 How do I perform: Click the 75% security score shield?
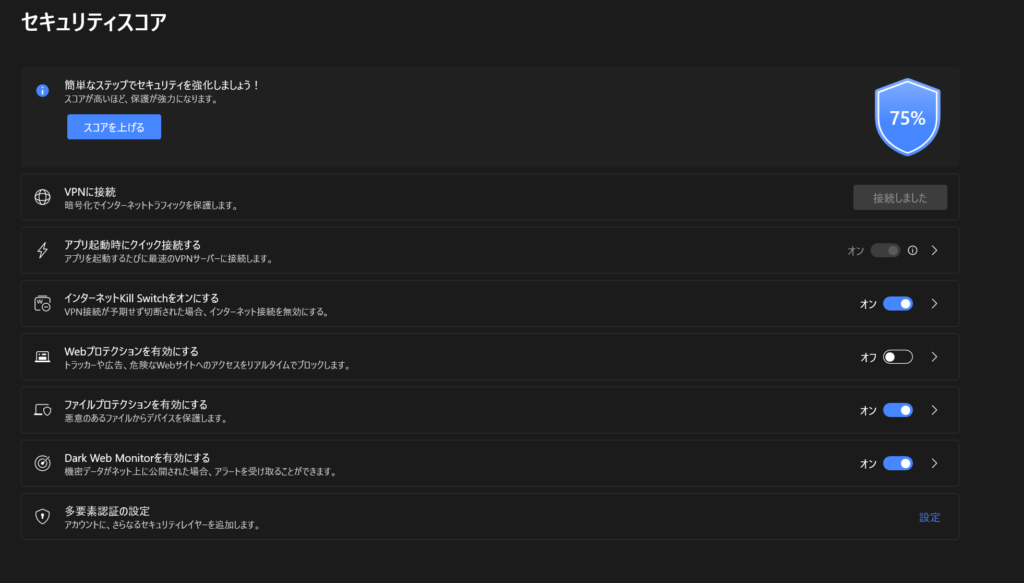[907, 118]
